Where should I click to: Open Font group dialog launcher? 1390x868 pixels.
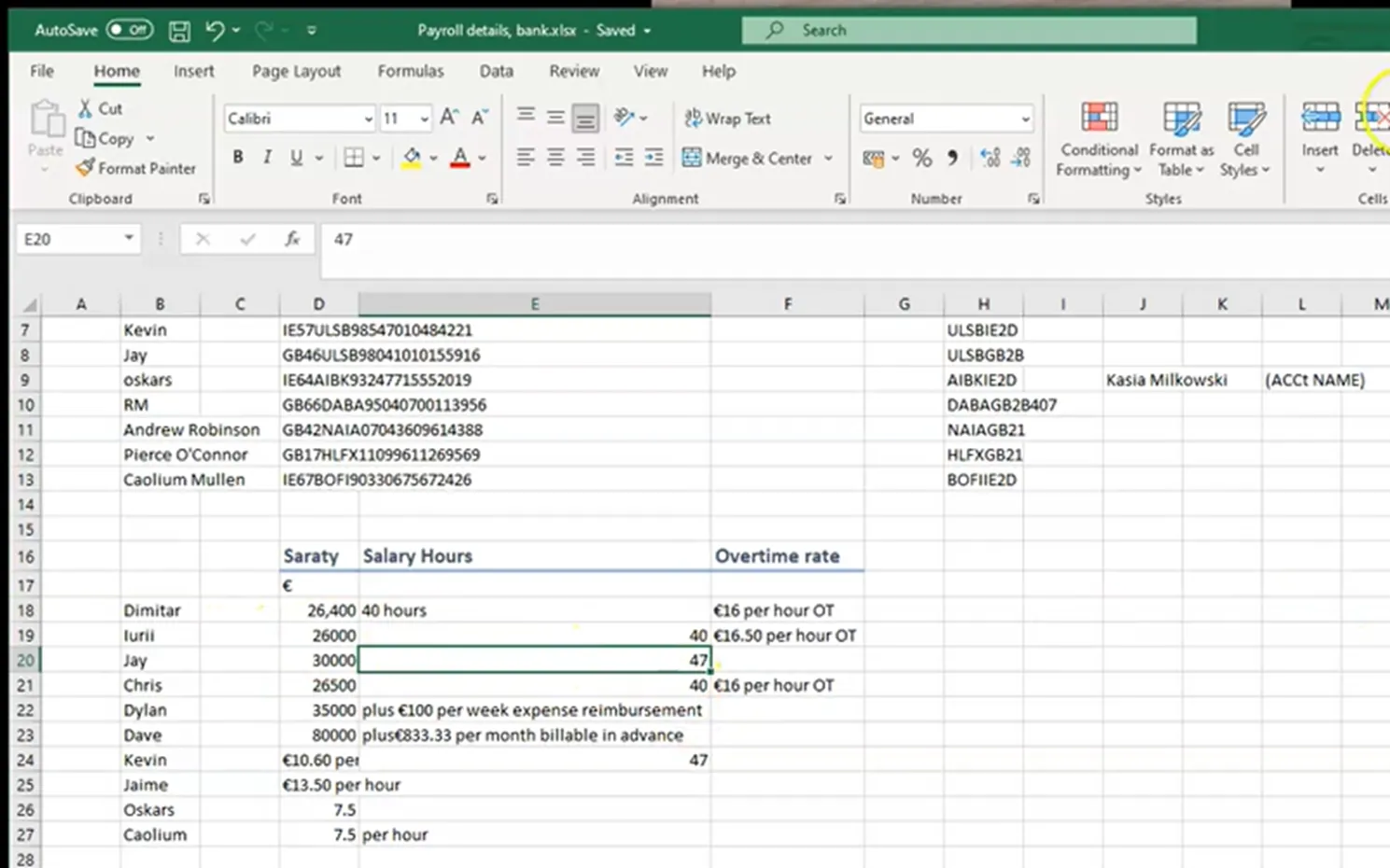(492, 199)
